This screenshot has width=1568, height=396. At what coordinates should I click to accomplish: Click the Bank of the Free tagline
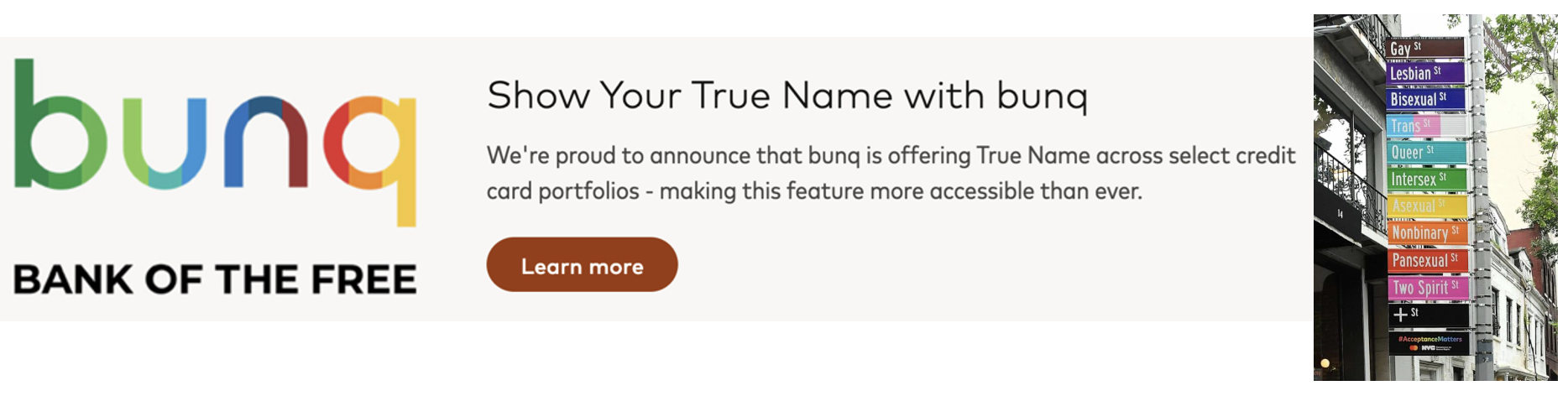click(x=215, y=279)
